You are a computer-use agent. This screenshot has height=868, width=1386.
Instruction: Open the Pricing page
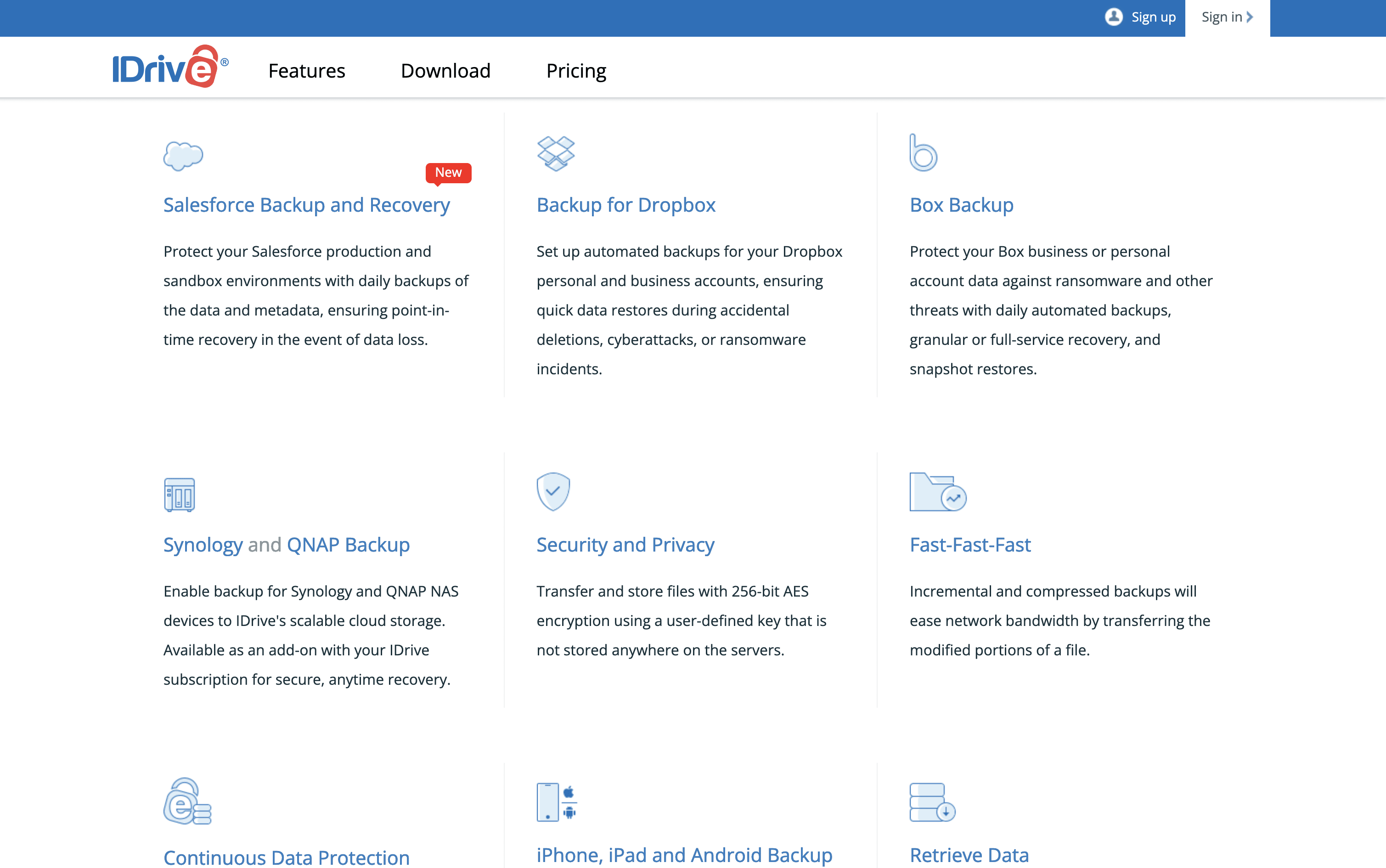(576, 71)
